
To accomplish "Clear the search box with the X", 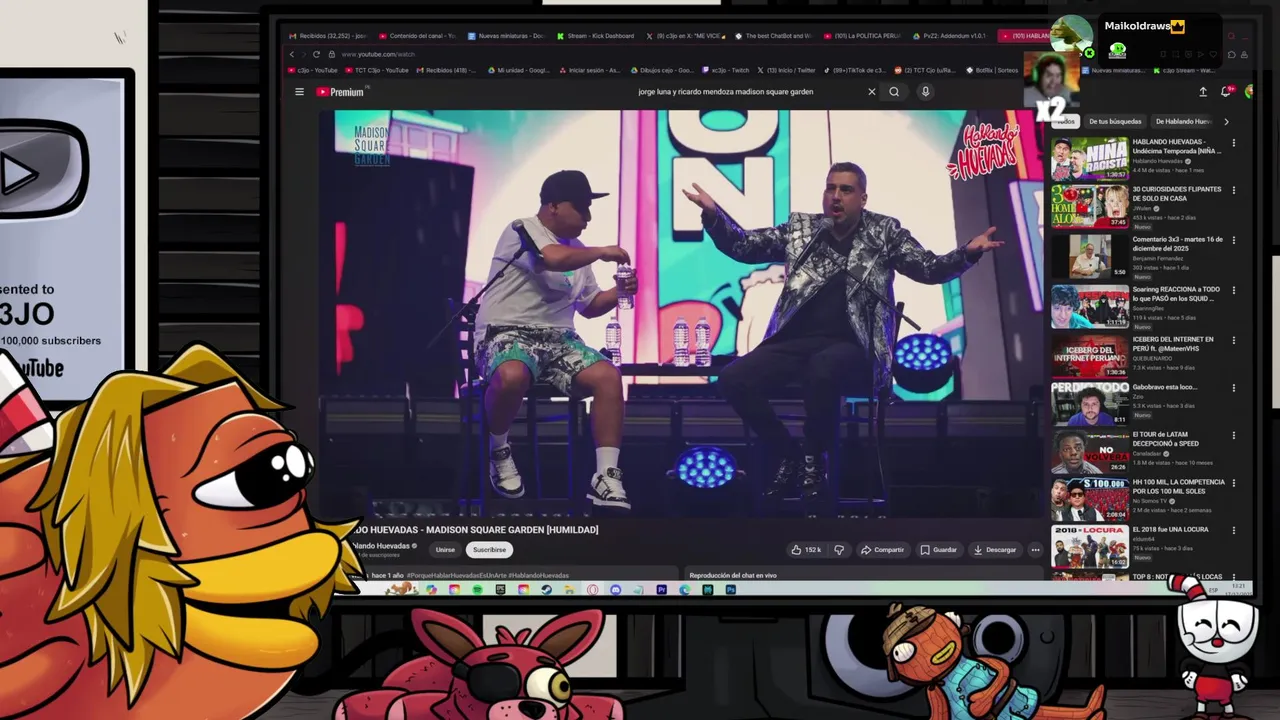I will tap(871, 92).
